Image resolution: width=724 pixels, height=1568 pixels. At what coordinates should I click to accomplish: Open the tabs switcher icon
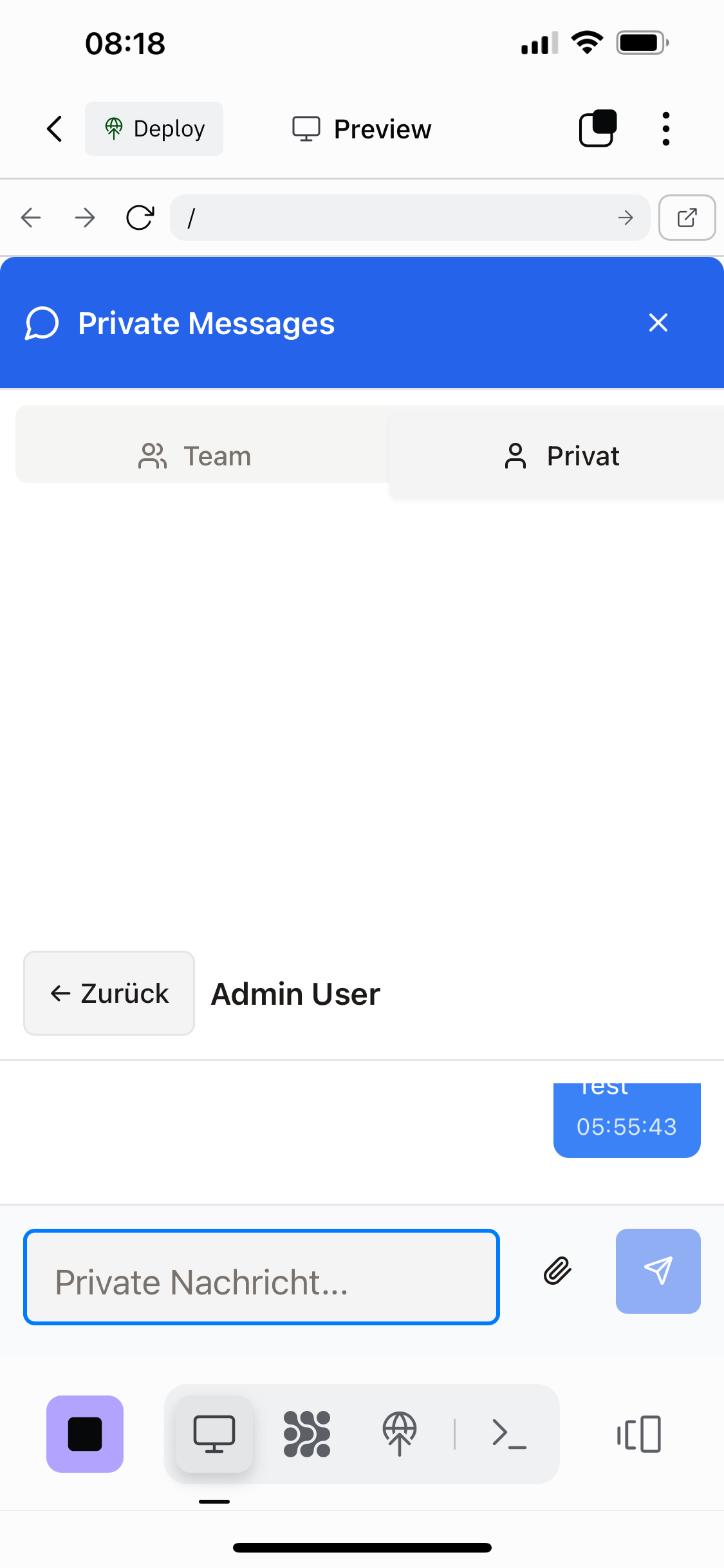pos(598,129)
